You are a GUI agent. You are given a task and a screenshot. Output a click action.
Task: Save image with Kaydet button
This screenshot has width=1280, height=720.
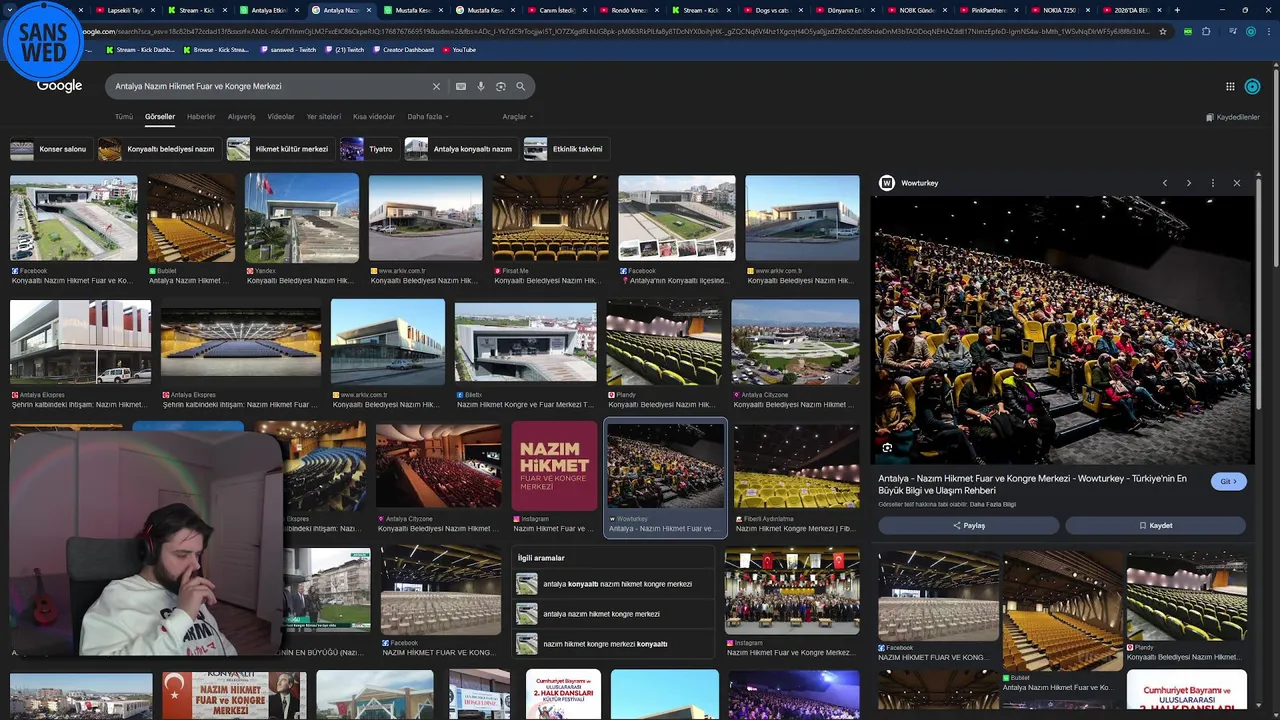(1155, 525)
